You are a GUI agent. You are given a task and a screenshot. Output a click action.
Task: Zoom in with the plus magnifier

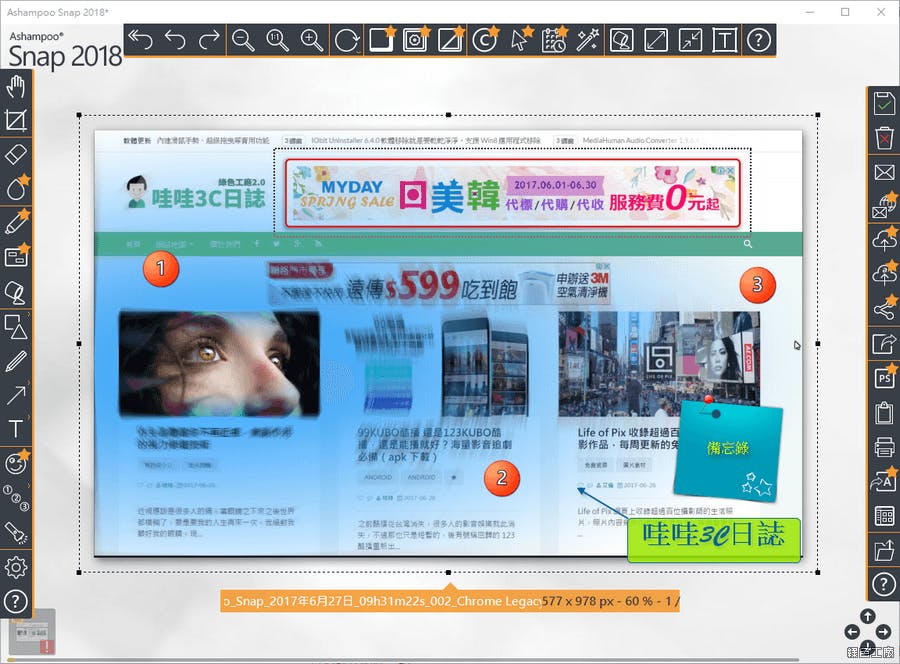tap(312, 40)
